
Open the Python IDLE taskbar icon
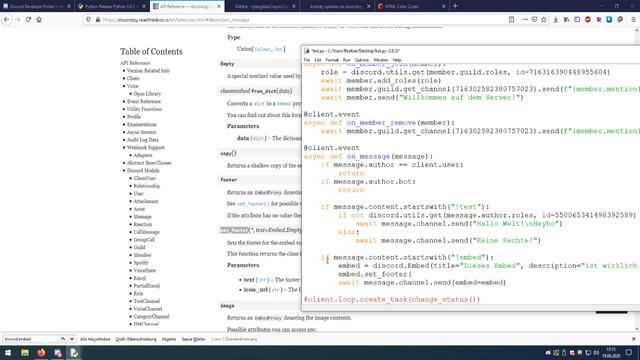coord(74,353)
